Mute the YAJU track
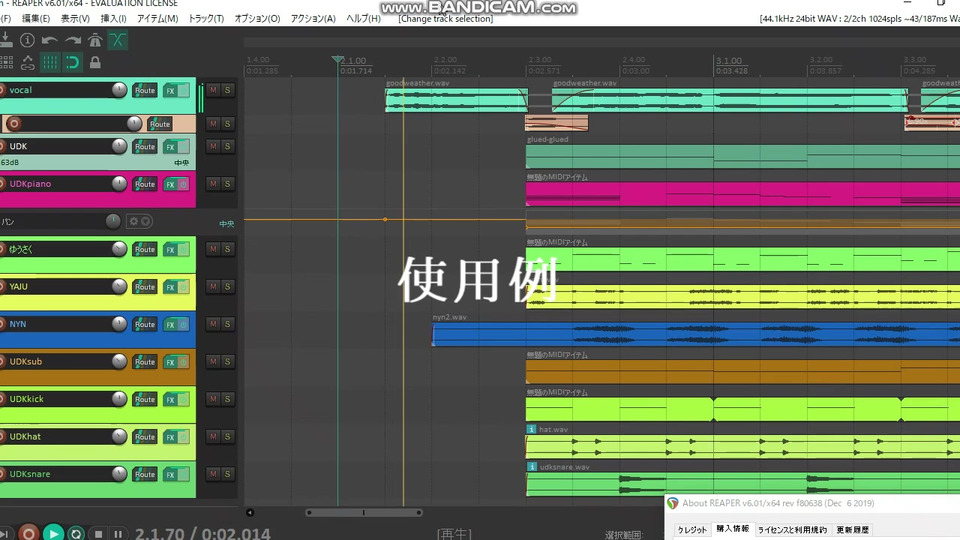Image resolution: width=960 pixels, height=540 pixels. pos(213,287)
